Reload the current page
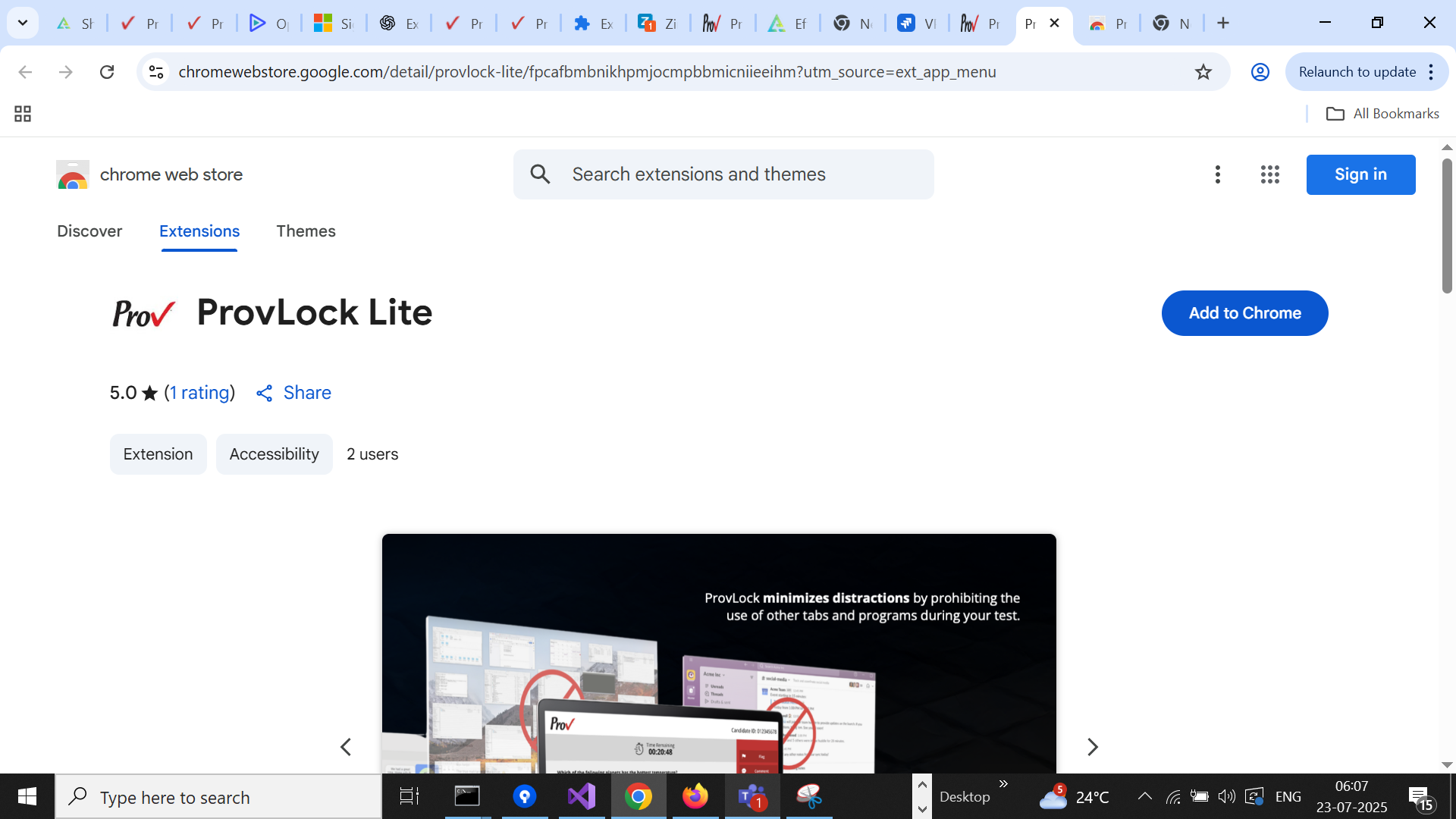The width and height of the screenshot is (1456, 819). [107, 72]
